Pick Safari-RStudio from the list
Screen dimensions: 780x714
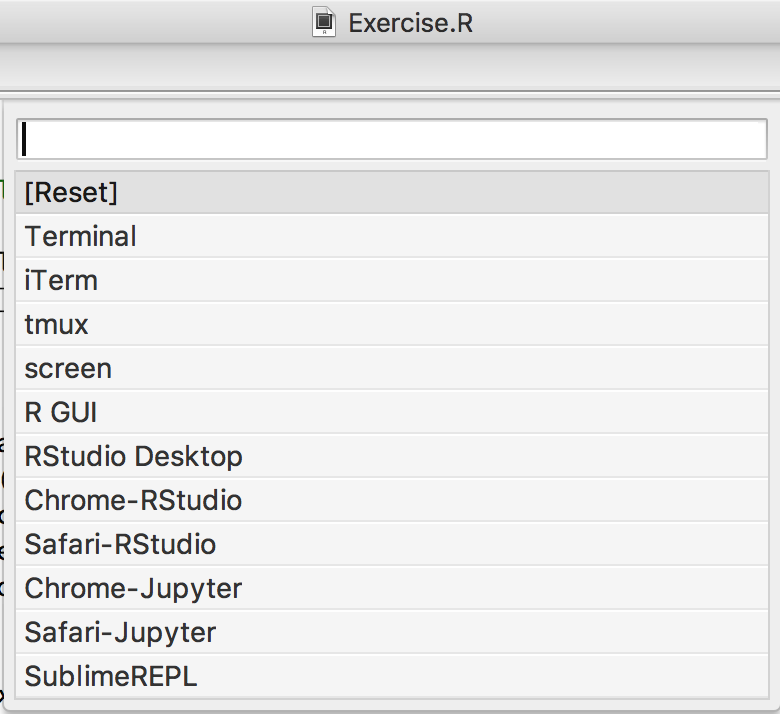pyautogui.click(x=392, y=544)
